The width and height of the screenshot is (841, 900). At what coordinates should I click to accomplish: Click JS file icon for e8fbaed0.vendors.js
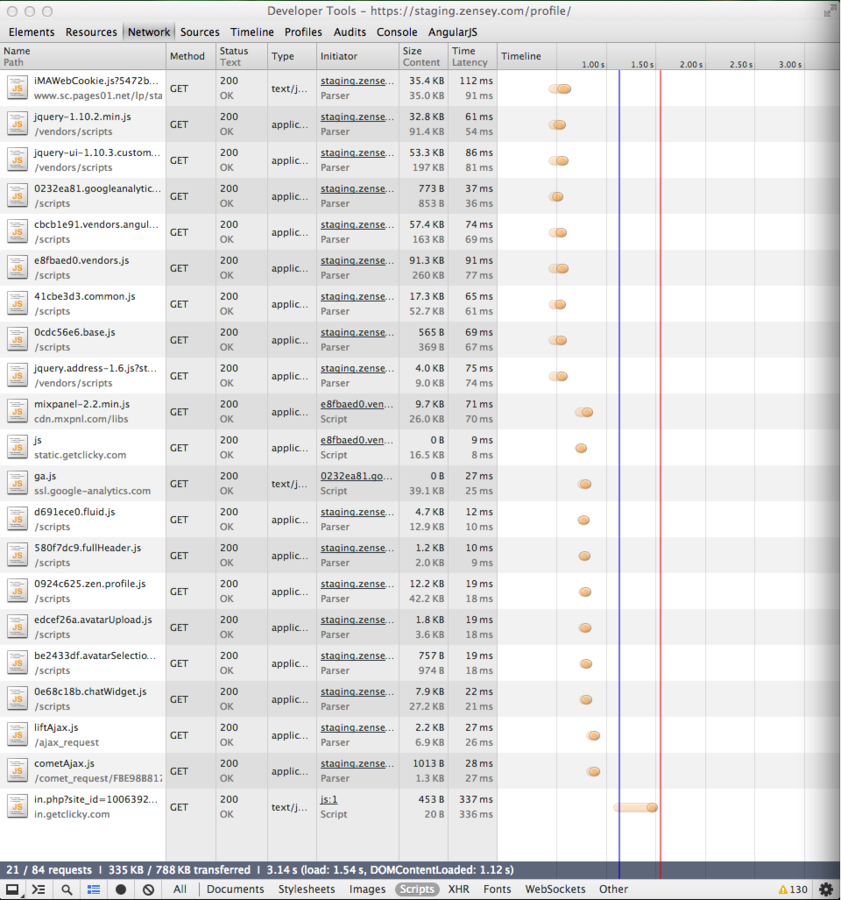tap(17, 268)
